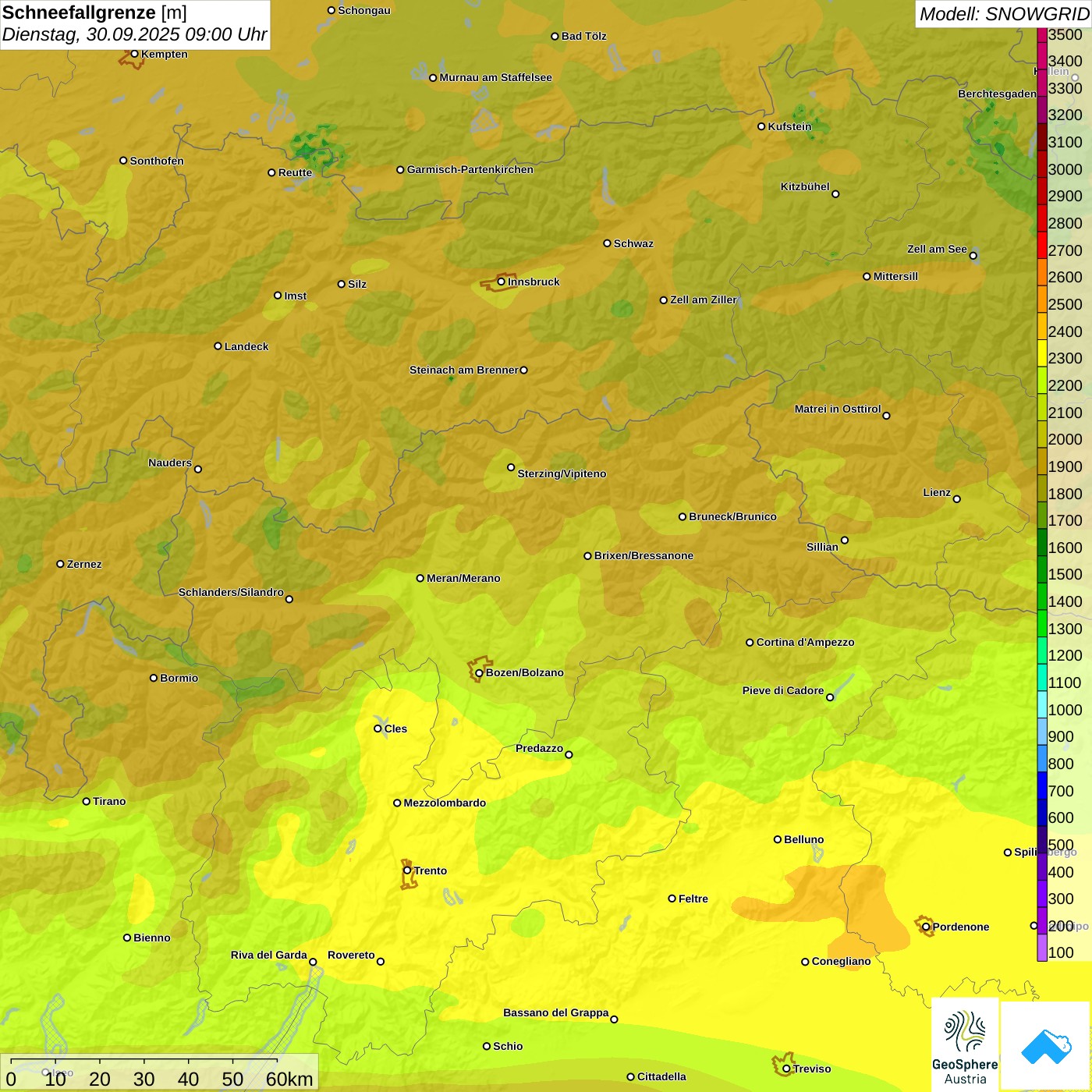Click the Bormio location dot
1092x1092 pixels.
point(154,678)
